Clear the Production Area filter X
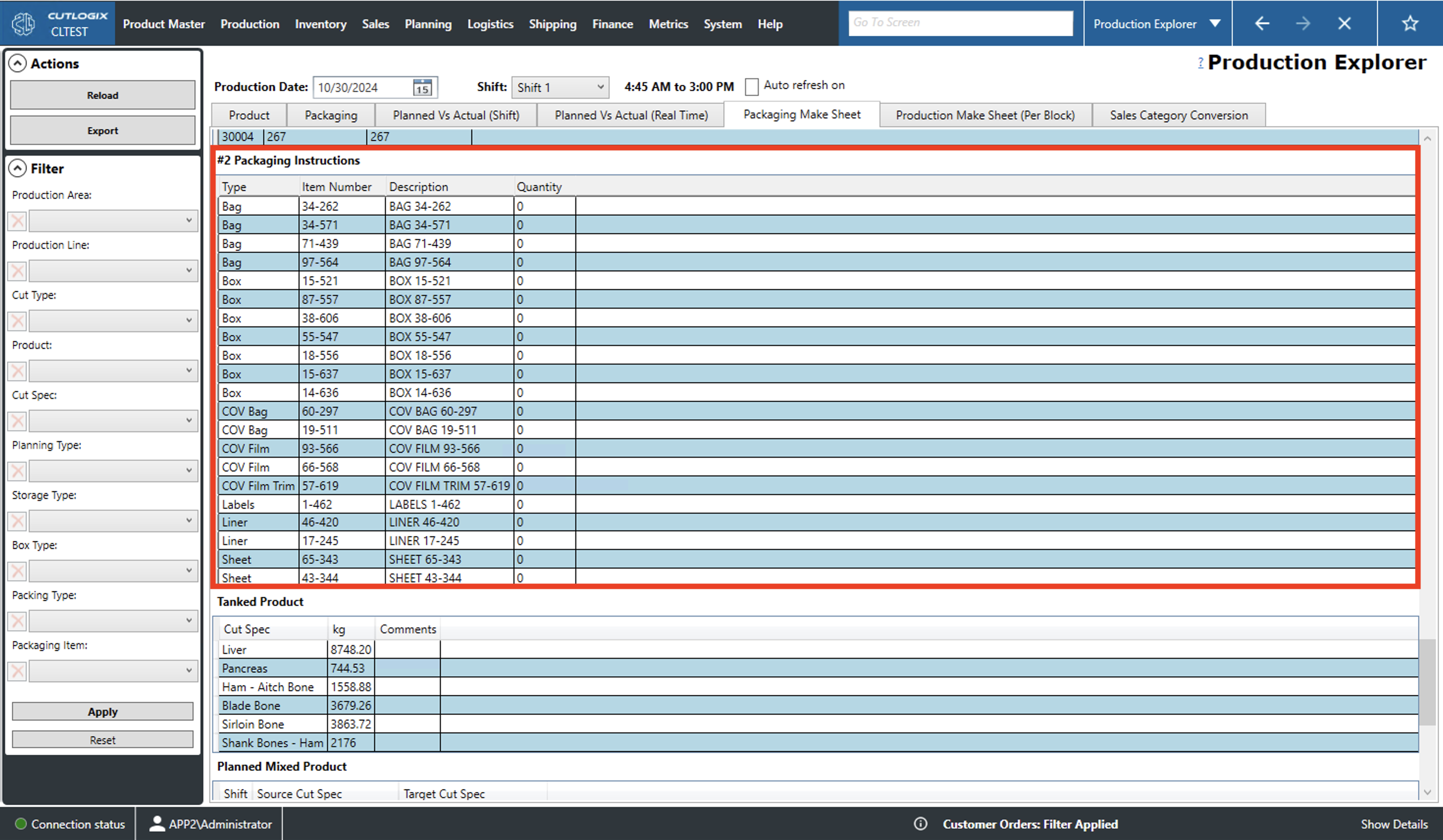 [x=17, y=221]
